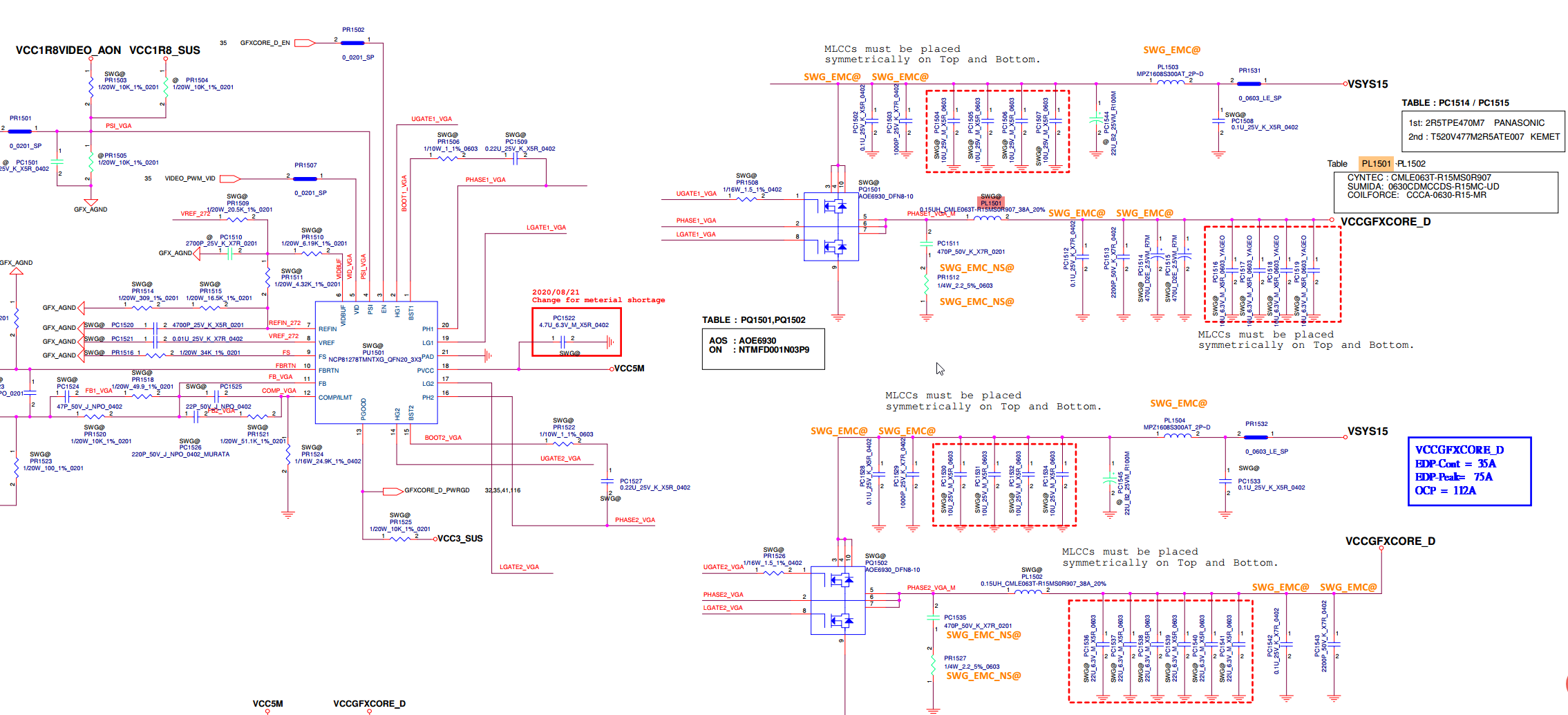
Task: Click the VCC1R8VIDEO_AON power label
Action: click(x=68, y=50)
